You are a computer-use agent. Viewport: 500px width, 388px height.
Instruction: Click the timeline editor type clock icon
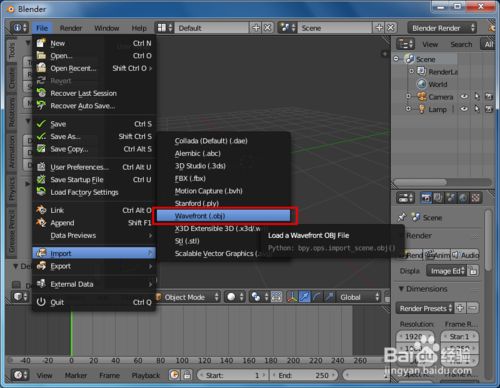tap(20, 375)
